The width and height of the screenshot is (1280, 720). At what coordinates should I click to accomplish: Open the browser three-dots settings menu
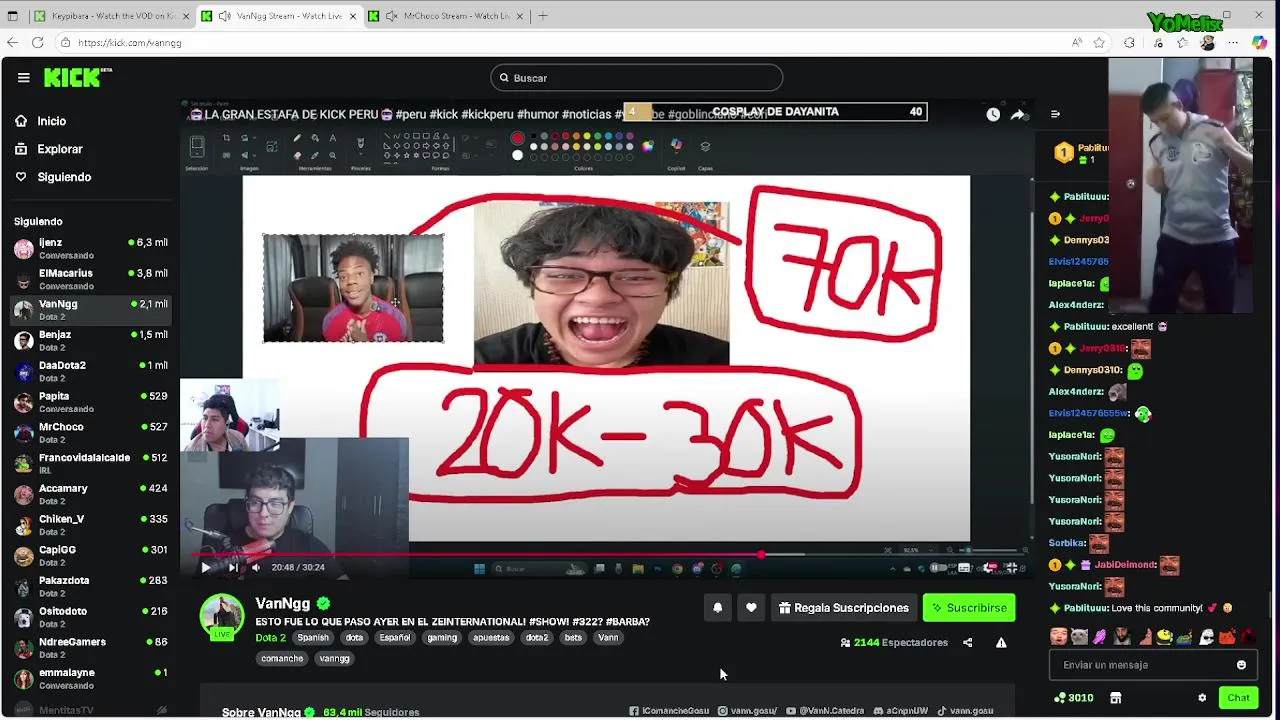tap(1233, 43)
